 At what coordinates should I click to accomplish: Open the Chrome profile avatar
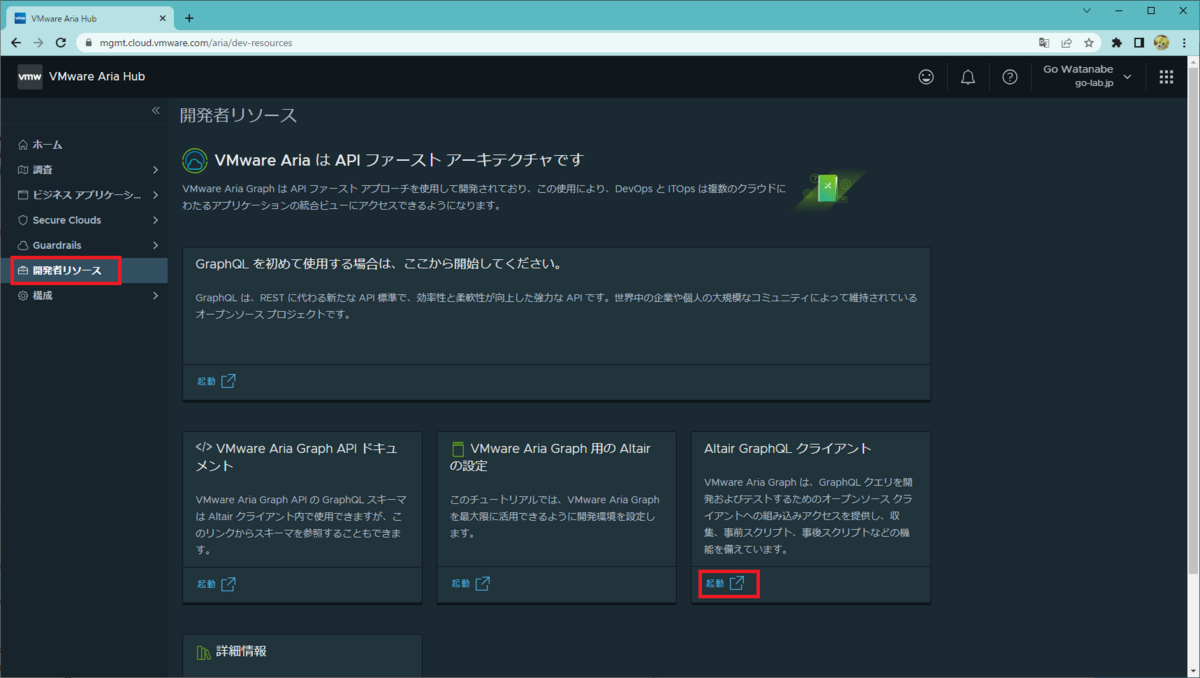click(1161, 43)
